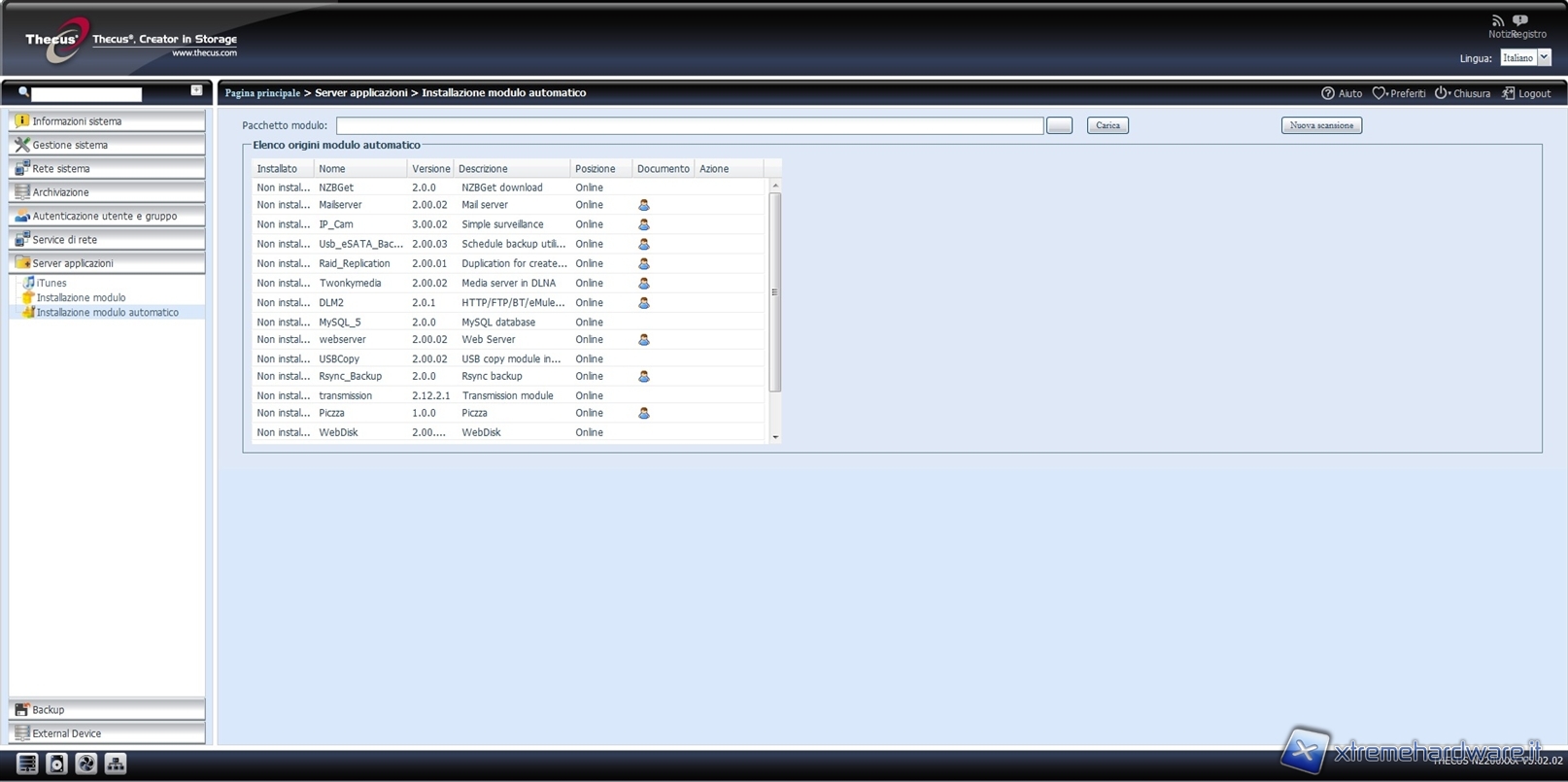Open the fan status icon
Image resolution: width=1568 pixels, height=782 pixels.
[x=85, y=764]
